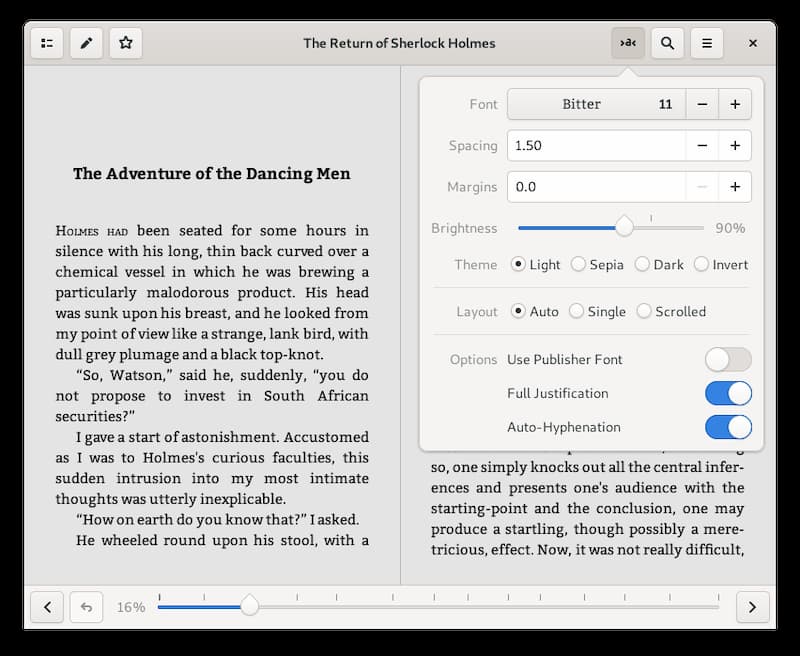
Task: Increase font size with plus button
Action: tap(735, 104)
